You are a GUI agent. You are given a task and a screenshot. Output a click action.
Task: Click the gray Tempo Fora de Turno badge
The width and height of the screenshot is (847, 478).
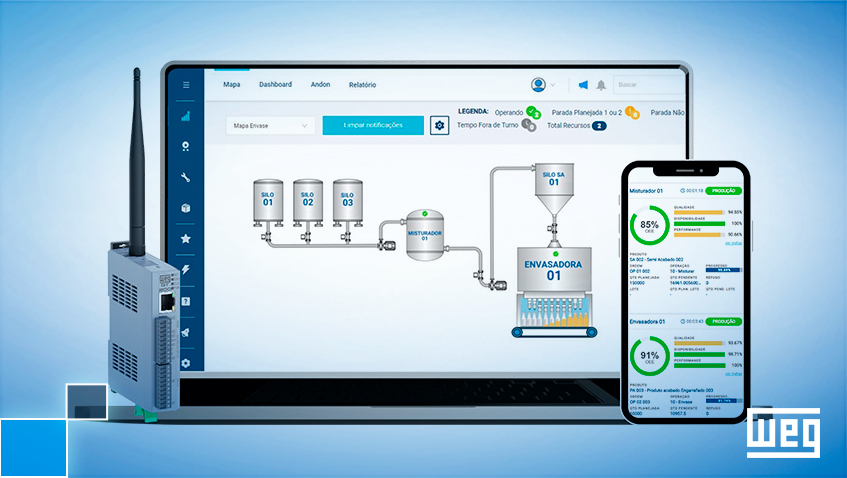click(x=529, y=126)
